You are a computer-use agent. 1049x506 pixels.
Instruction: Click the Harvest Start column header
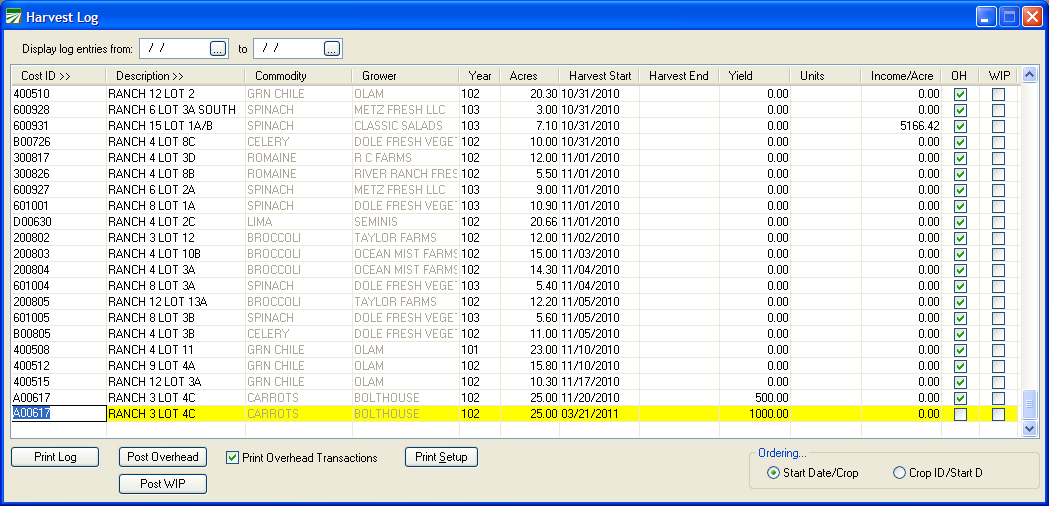600,76
